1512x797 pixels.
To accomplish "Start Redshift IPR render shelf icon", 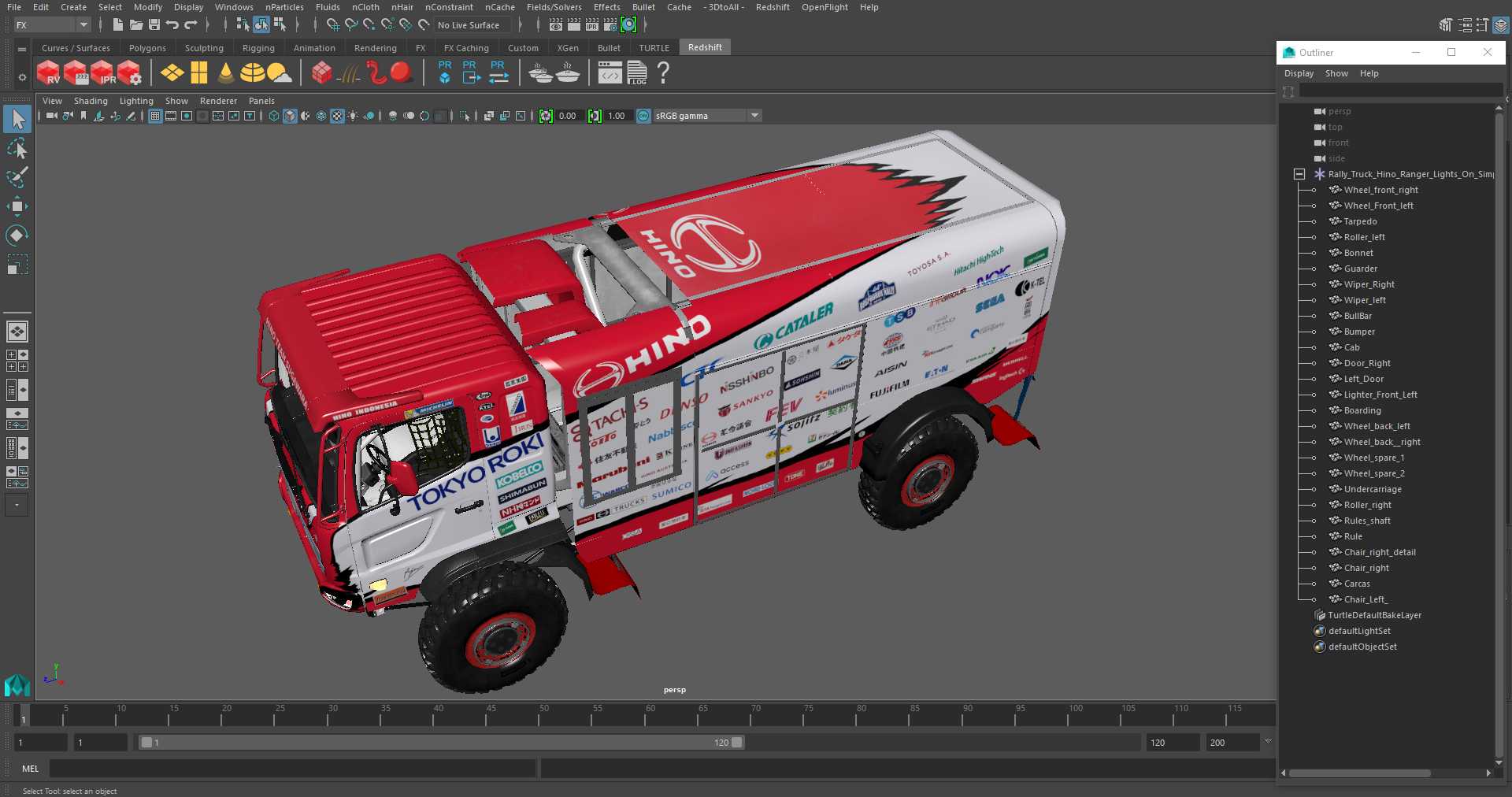I will coord(102,72).
